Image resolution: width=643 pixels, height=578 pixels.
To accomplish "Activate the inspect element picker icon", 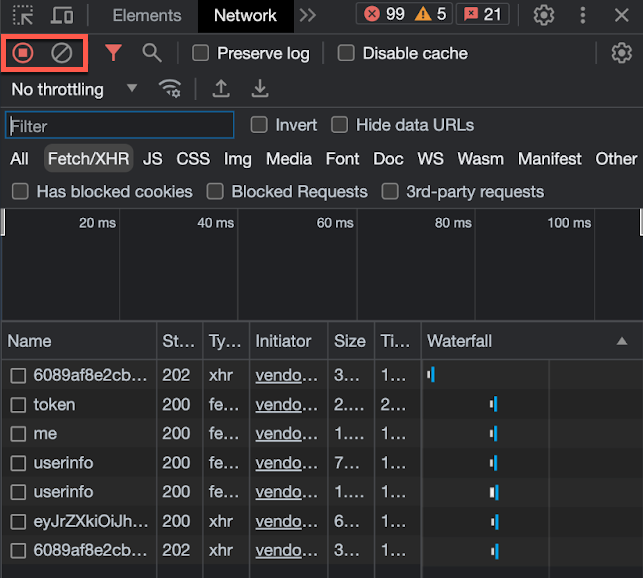I will (x=23, y=15).
